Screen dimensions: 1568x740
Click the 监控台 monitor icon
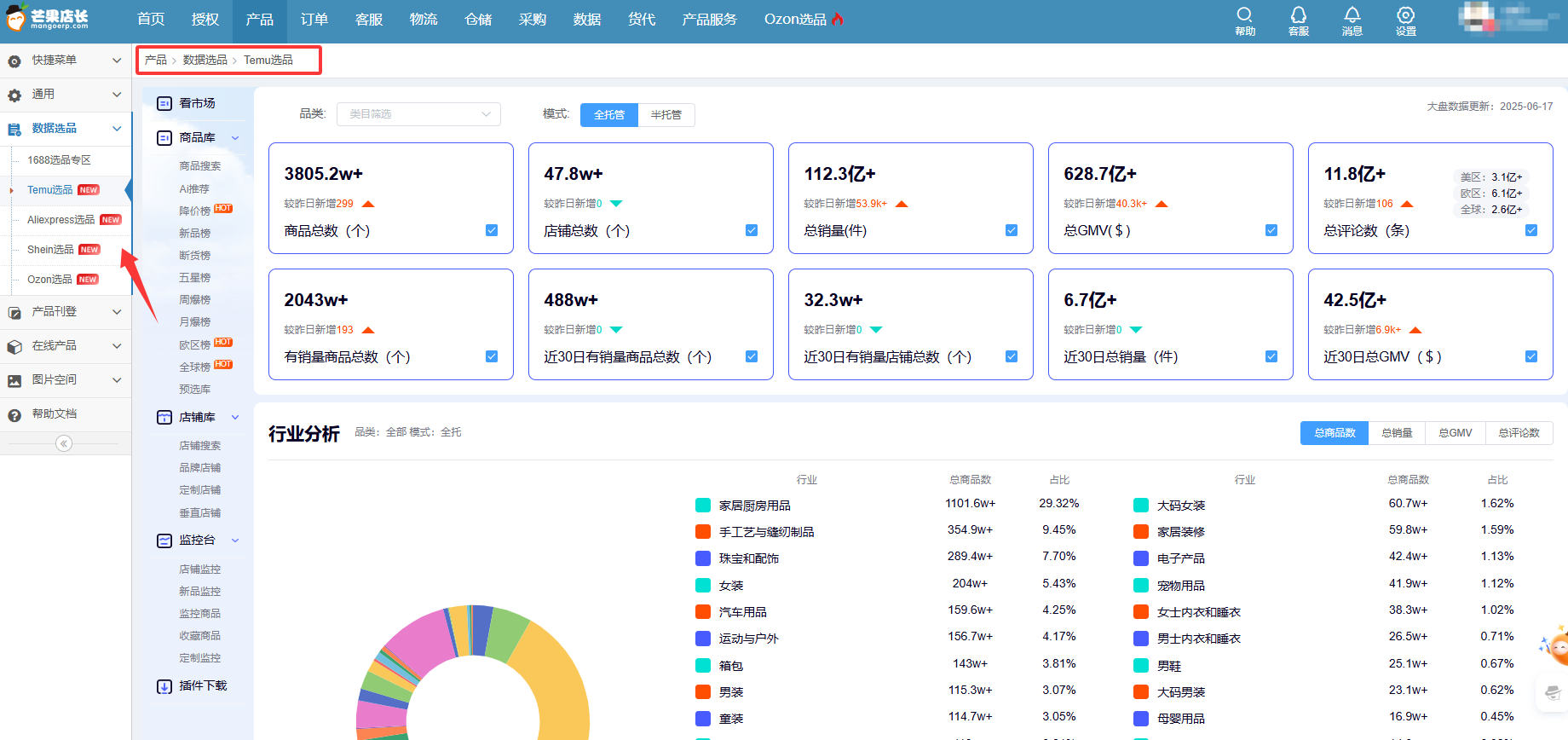click(x=164, y=541)
